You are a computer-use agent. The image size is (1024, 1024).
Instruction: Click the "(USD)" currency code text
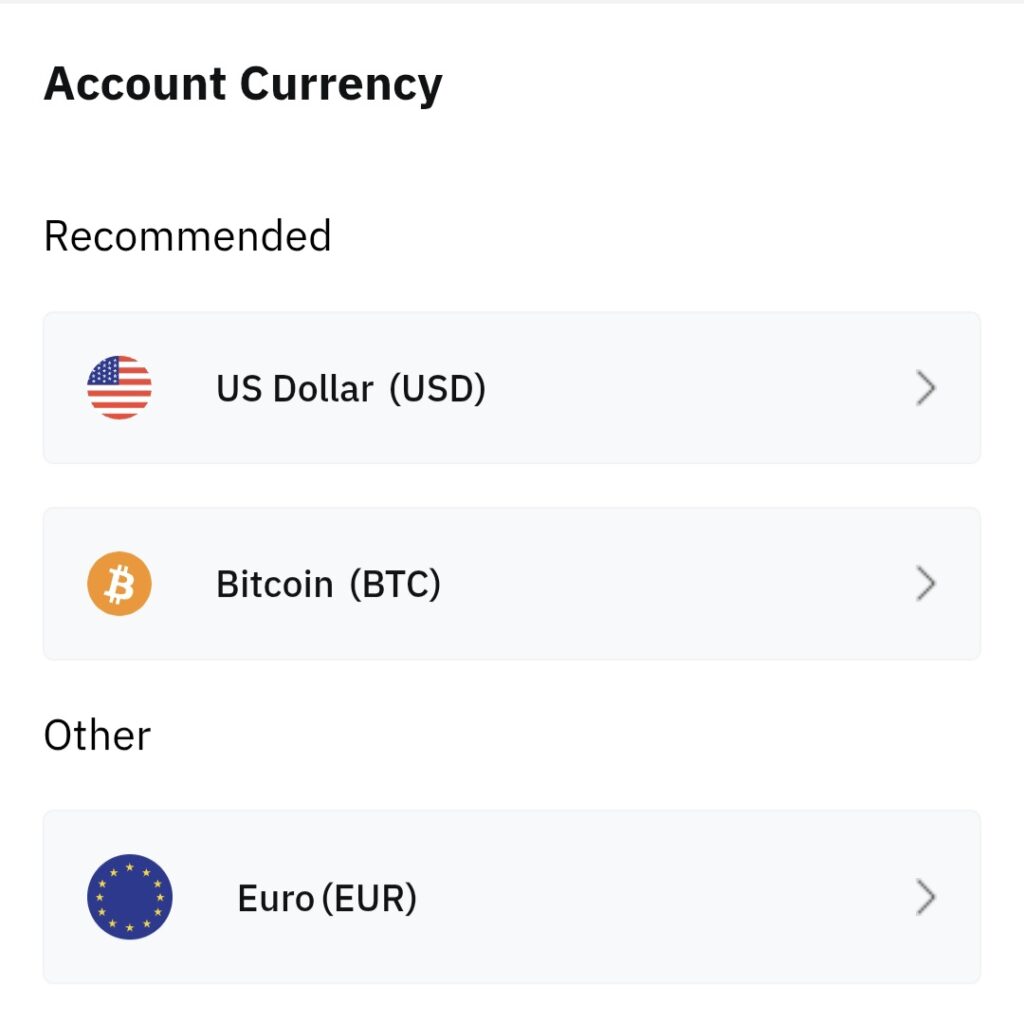[437, 388]
